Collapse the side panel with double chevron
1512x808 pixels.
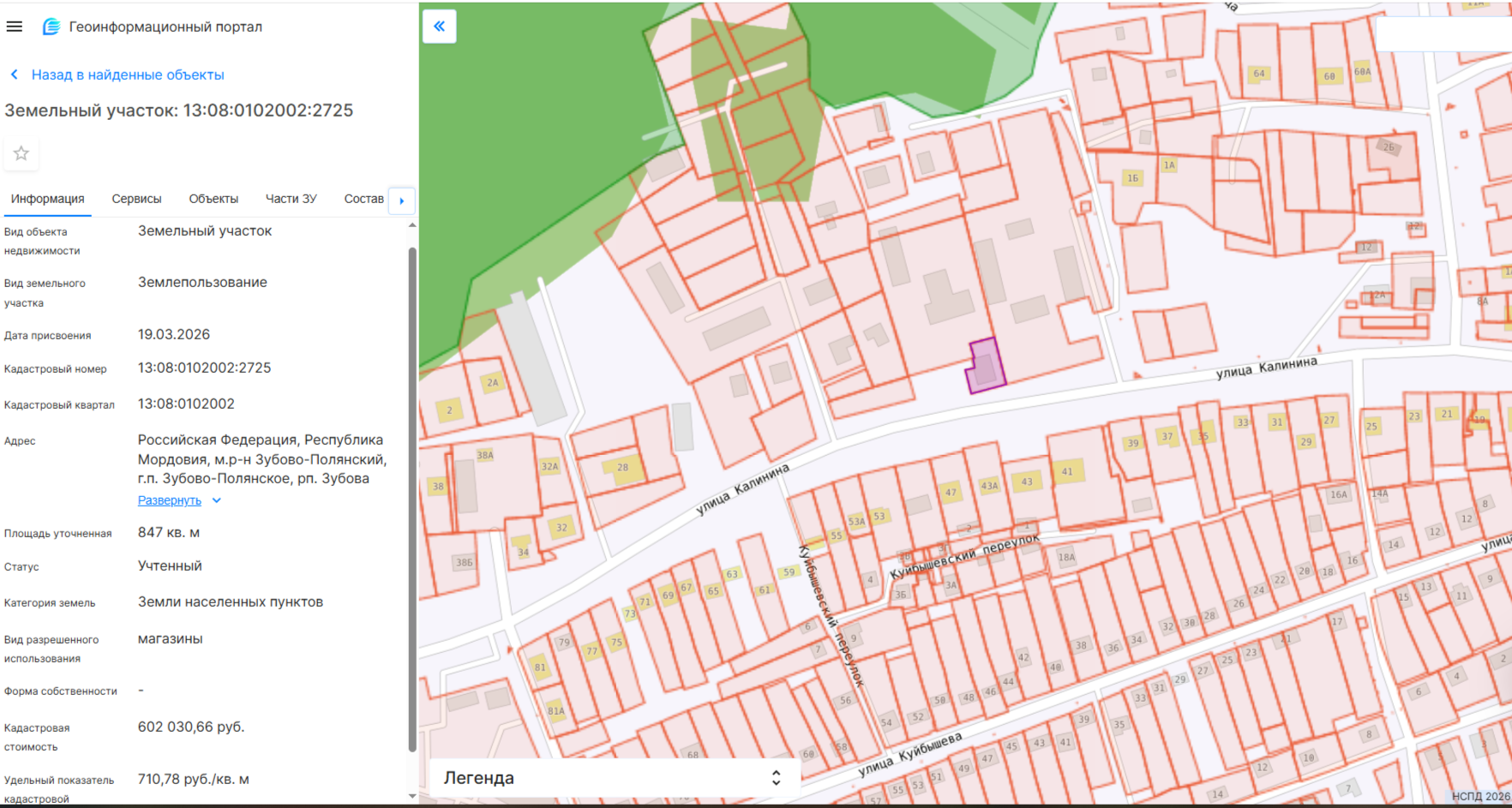tap(440, 27)
